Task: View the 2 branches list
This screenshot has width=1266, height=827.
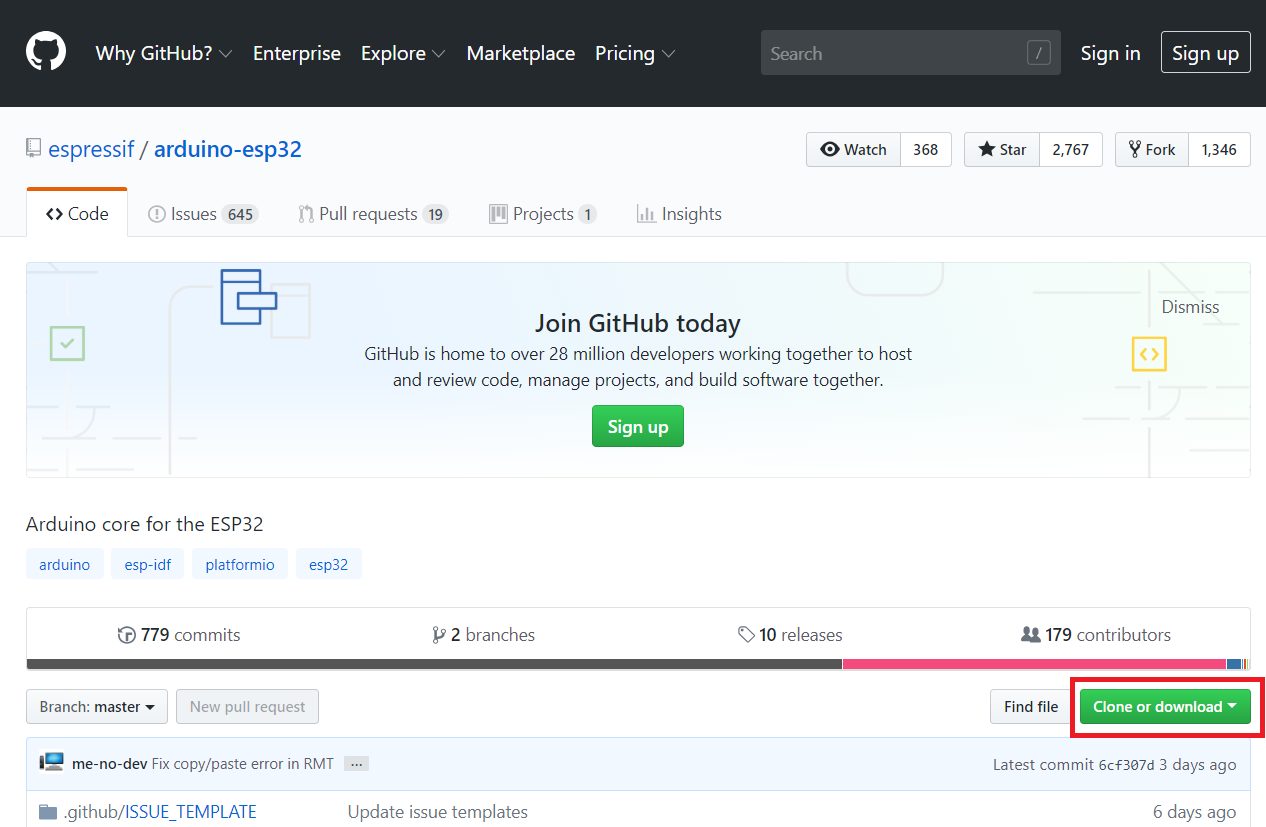Action: [x=483, y=634]
